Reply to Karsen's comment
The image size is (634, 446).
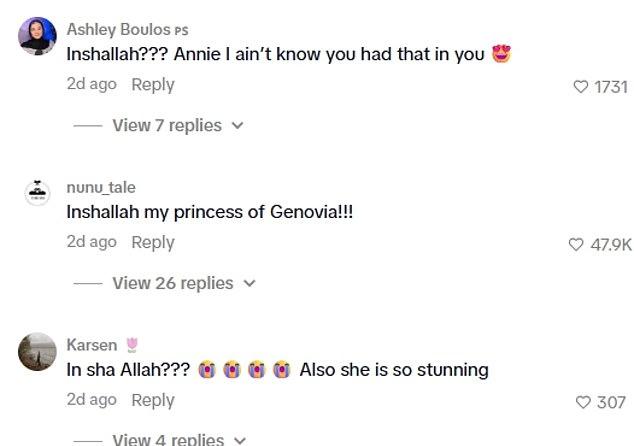[153, 400]
